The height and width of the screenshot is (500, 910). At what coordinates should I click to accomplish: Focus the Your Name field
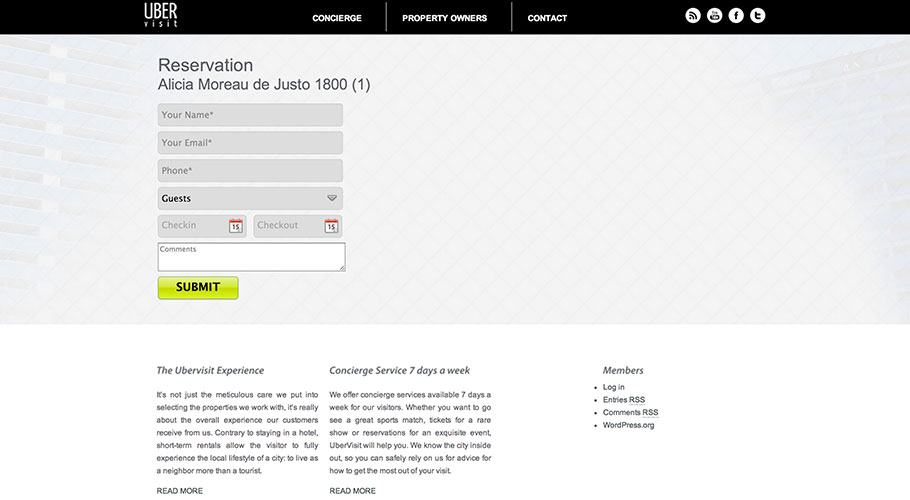tap(250, 115)
